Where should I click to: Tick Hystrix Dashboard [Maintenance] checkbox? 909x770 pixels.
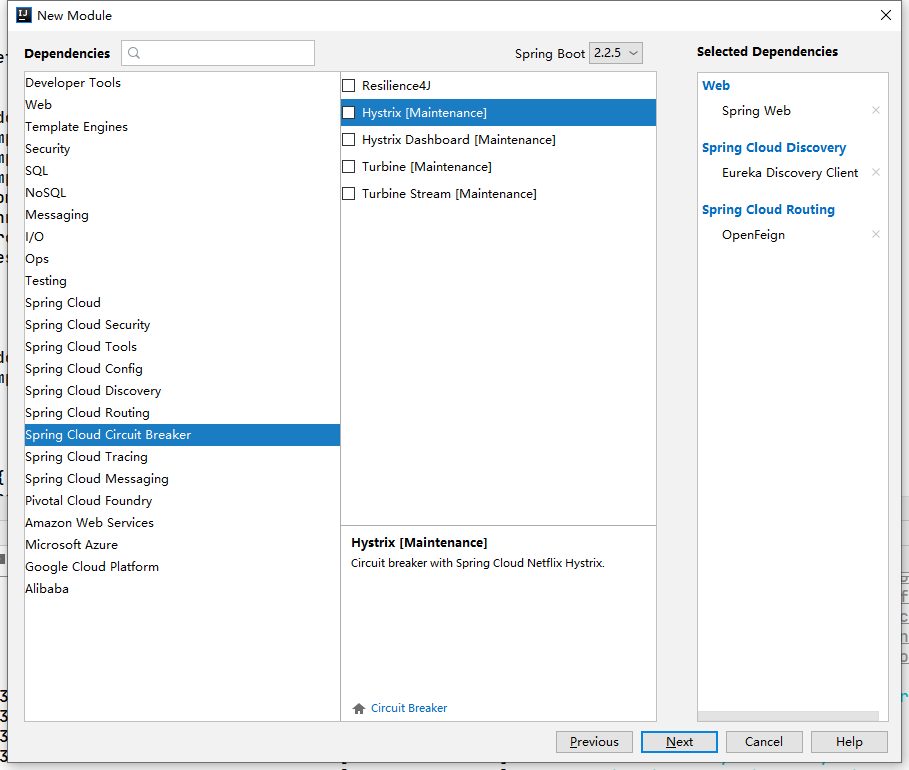348,140
